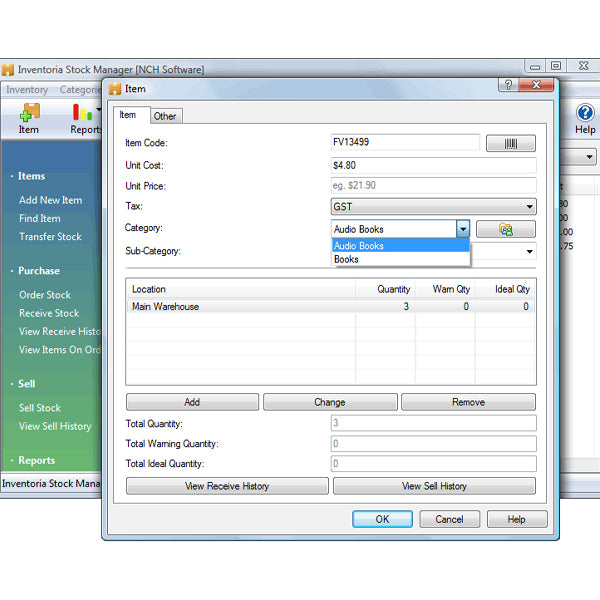Click the Item toolbar icon in main window
This screenshot has width=600, height=600.
tap(29, 119)
